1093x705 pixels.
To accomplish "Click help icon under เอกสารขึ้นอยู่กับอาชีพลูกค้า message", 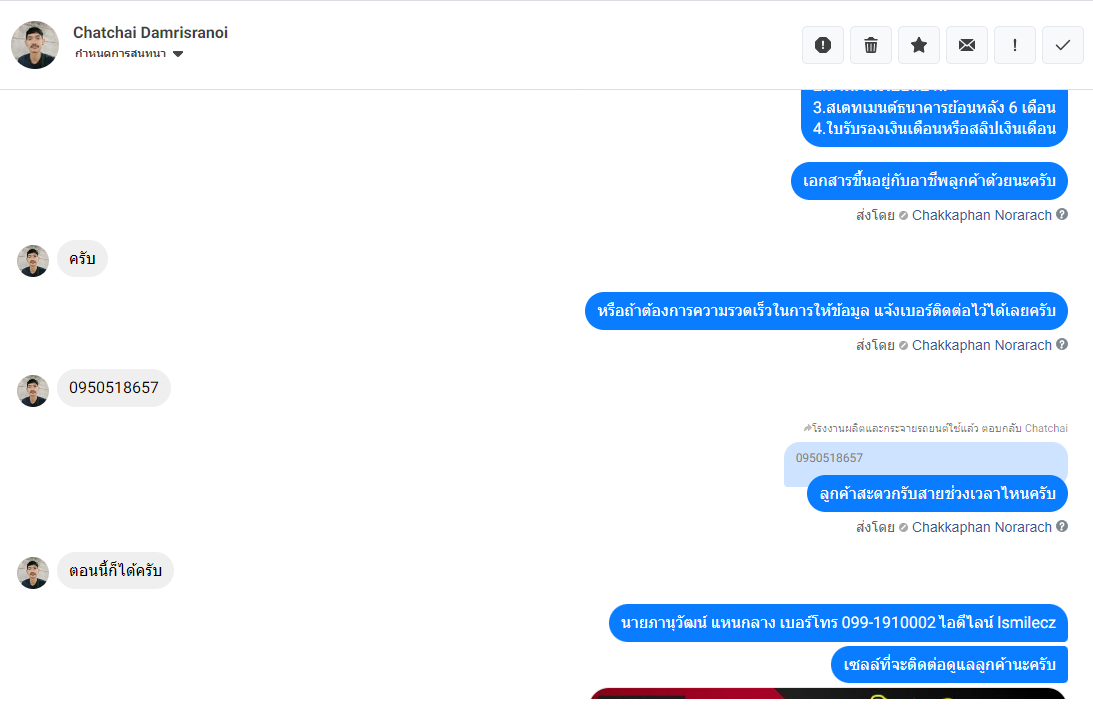I will tap(1062, 214).
